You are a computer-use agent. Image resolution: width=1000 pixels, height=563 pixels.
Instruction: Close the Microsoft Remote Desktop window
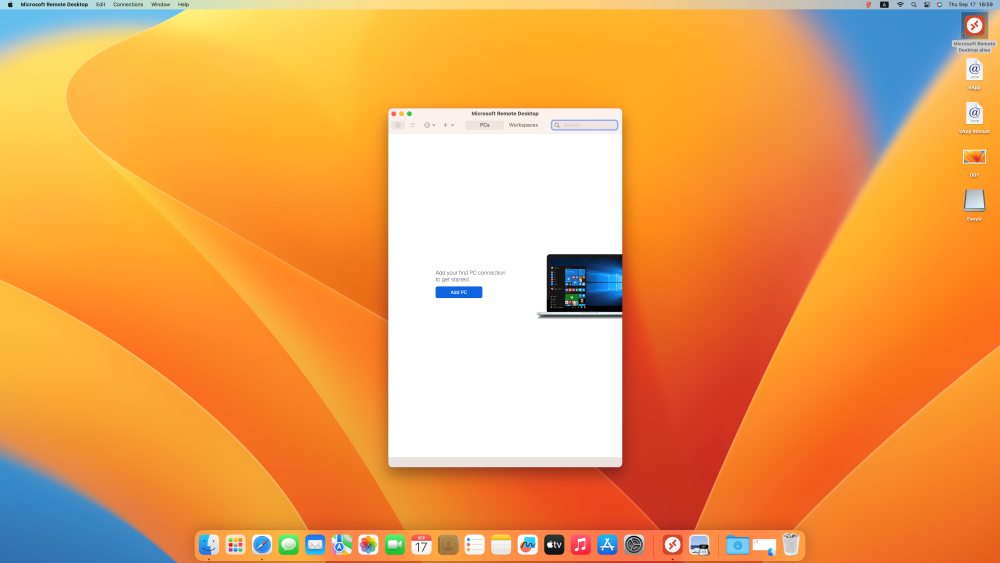(393, 113)
